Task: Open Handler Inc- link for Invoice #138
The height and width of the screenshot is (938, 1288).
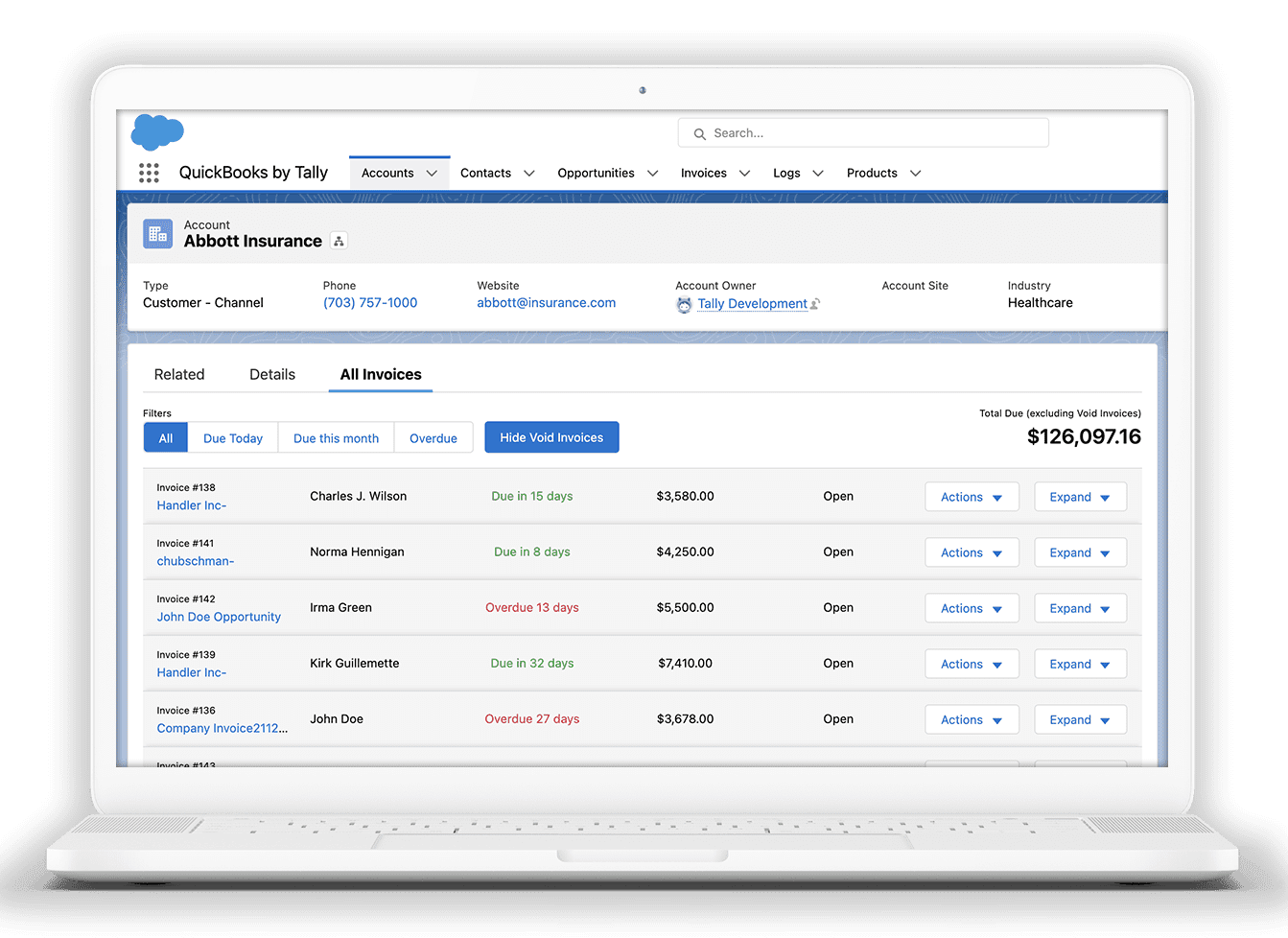Action: click(192, 505)
